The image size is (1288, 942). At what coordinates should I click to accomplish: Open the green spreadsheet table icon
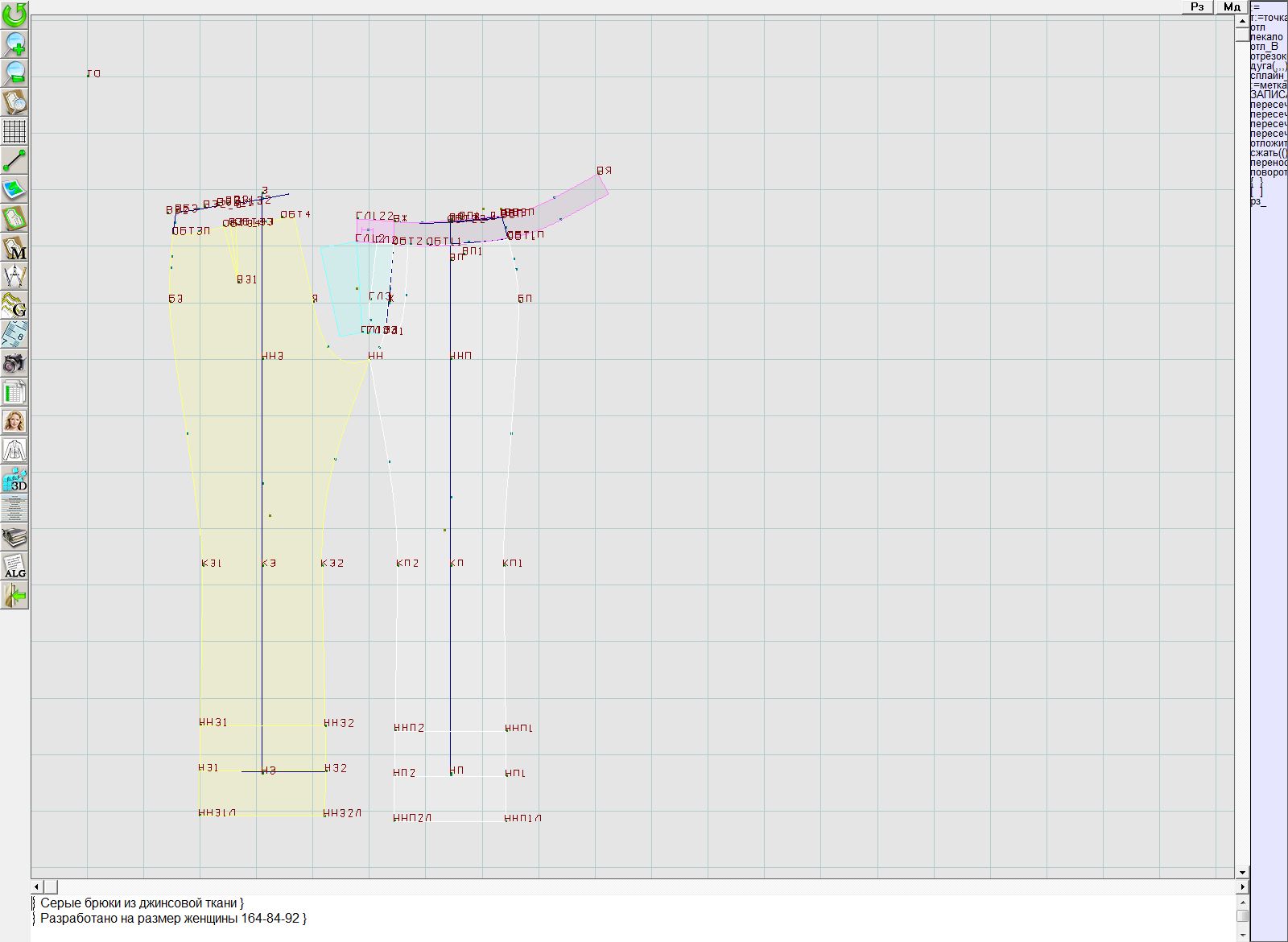(14, 392)
